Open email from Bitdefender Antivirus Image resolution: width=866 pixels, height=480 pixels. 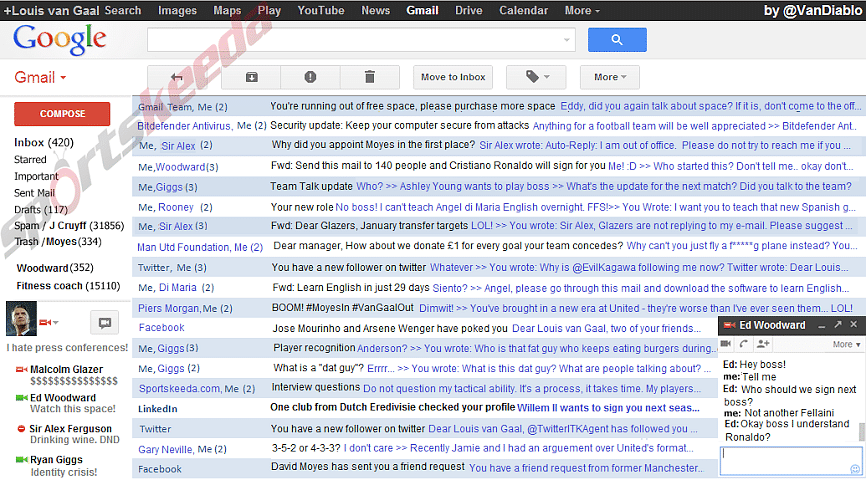pos(497,126)
